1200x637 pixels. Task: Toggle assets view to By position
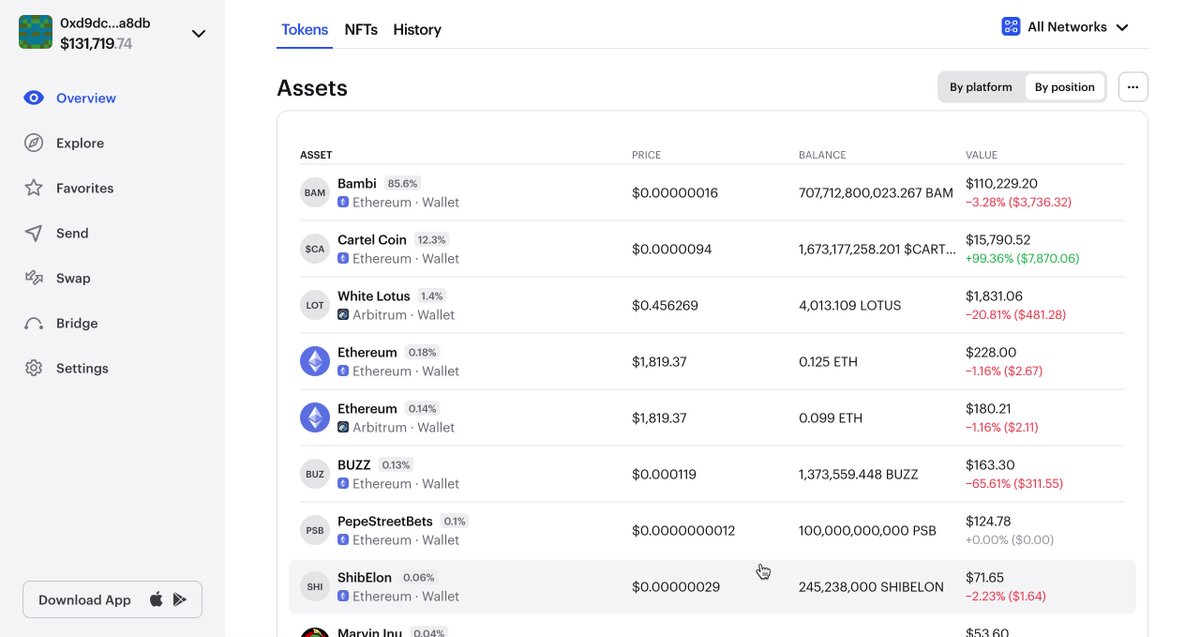(1065, 87)
